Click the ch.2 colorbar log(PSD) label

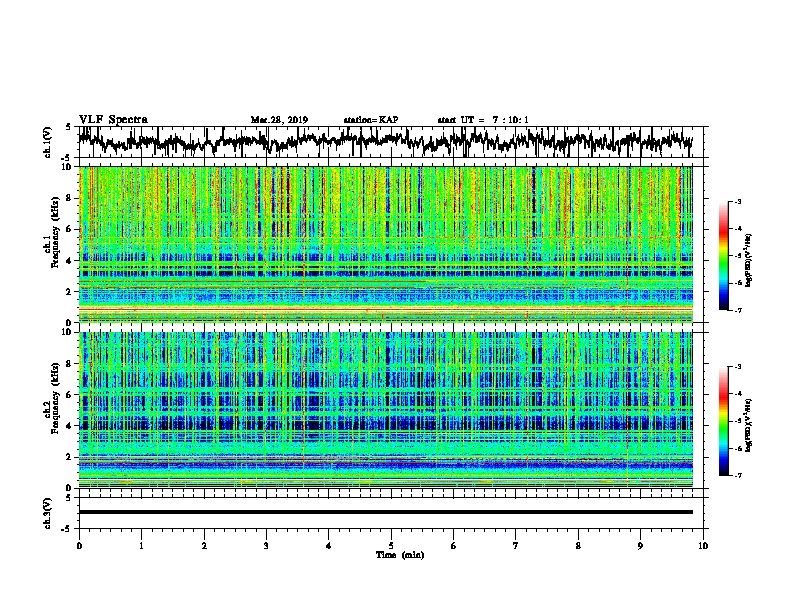[748, 425]
